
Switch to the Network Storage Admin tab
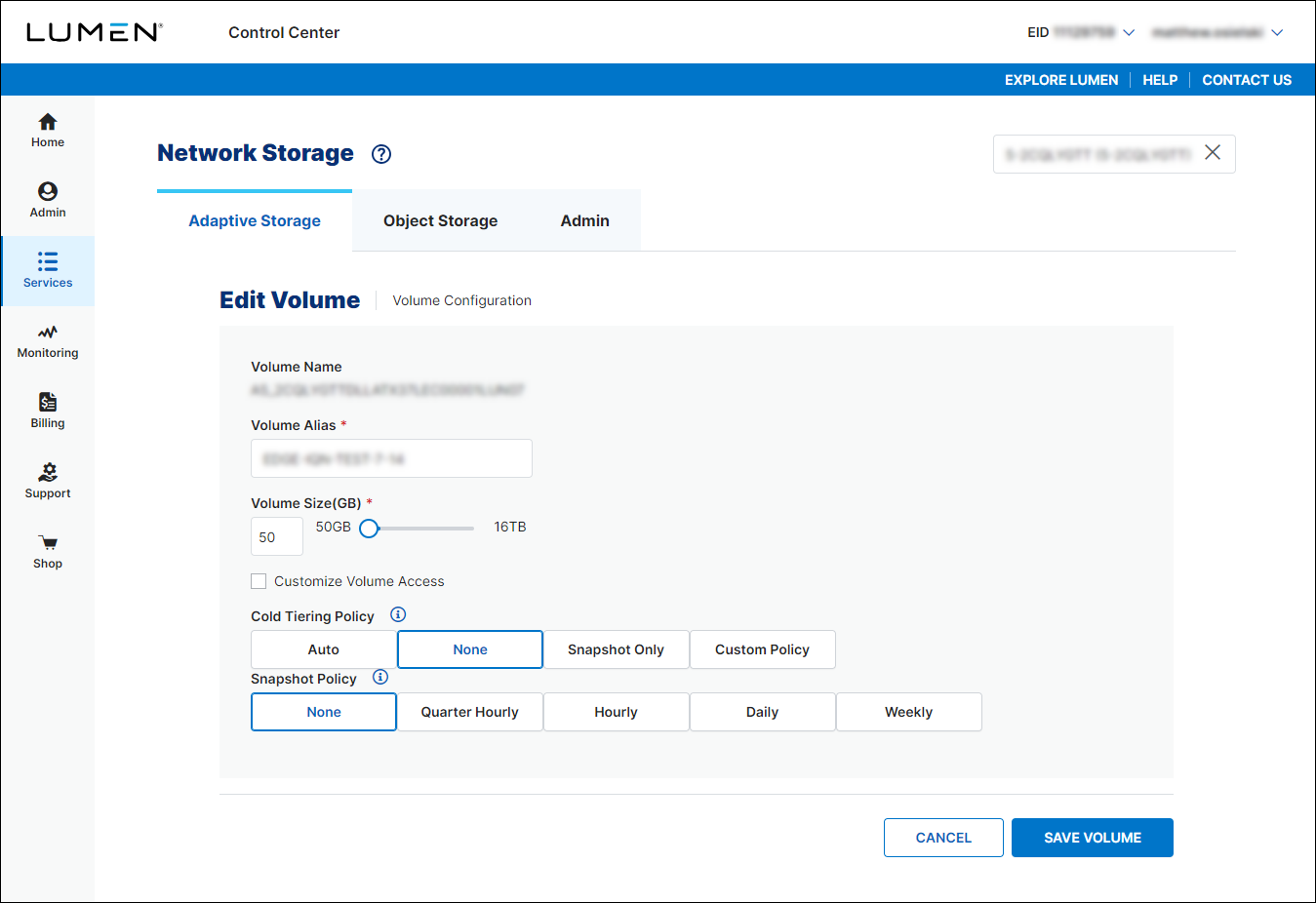pos(585,220)
